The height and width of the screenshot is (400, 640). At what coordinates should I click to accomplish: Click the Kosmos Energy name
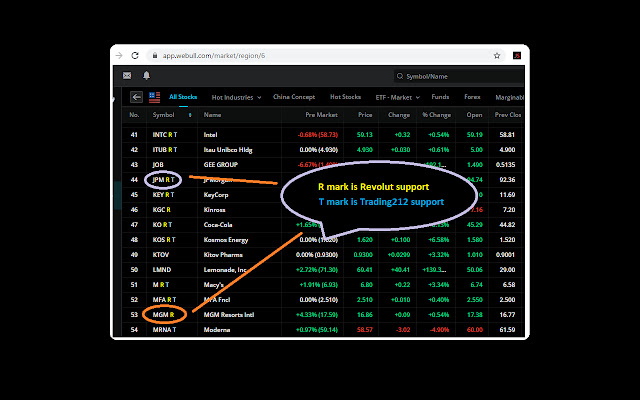coord(226,240)
